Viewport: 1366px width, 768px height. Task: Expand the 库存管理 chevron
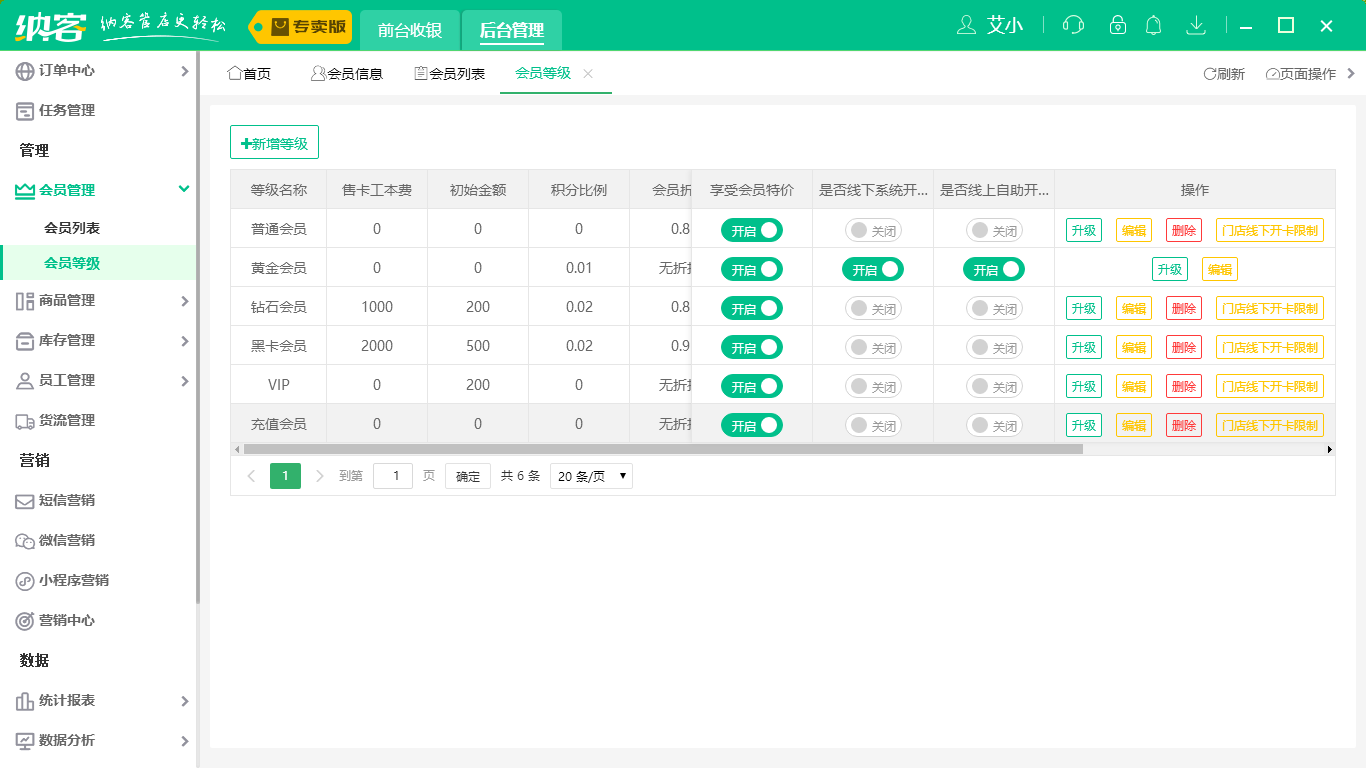(185, 341)
